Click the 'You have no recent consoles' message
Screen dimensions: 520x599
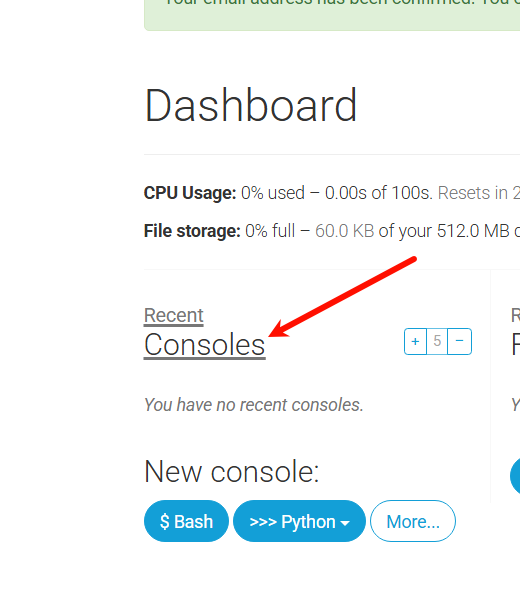254,405
